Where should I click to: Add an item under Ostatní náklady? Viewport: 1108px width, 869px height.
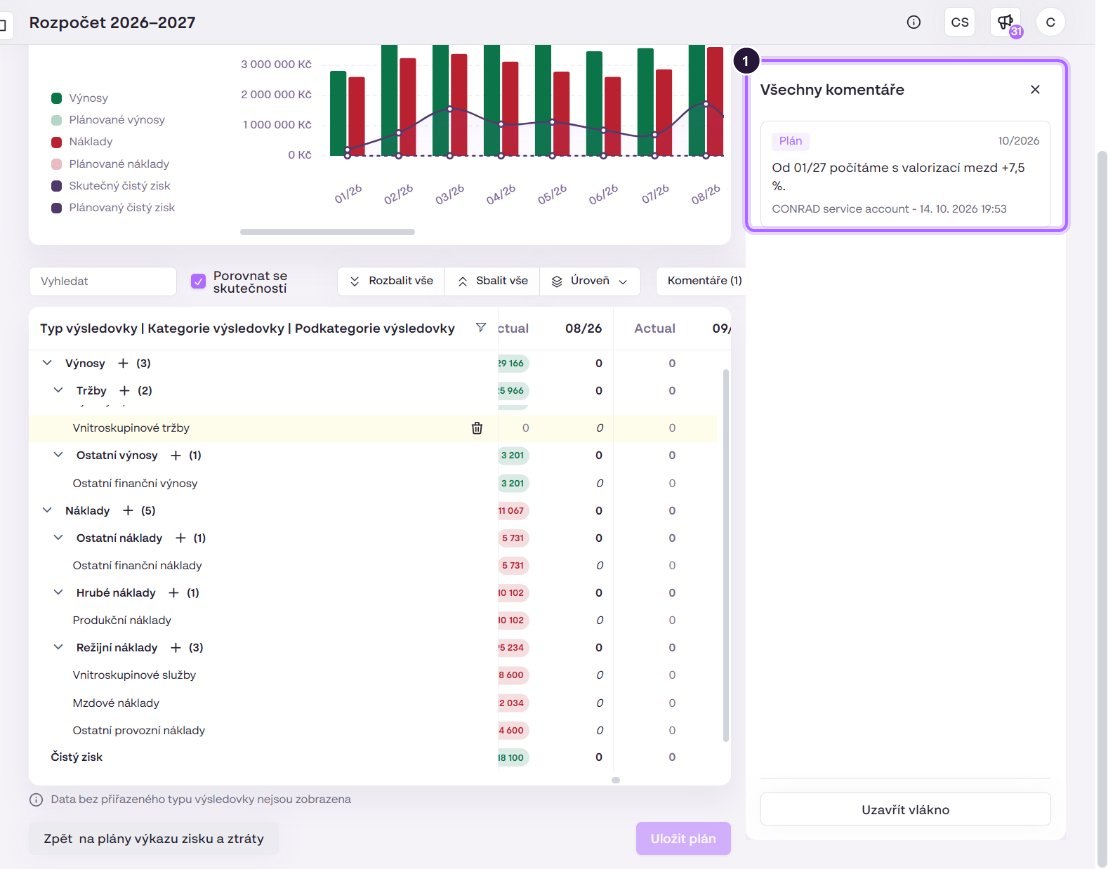(180, 538)
